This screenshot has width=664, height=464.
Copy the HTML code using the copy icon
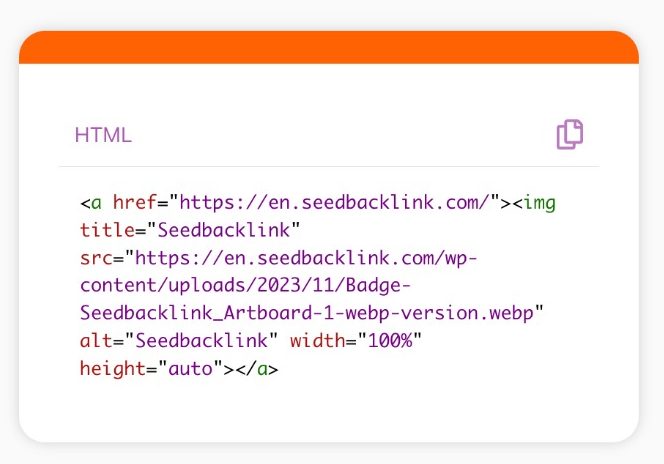tap(570, 134)
